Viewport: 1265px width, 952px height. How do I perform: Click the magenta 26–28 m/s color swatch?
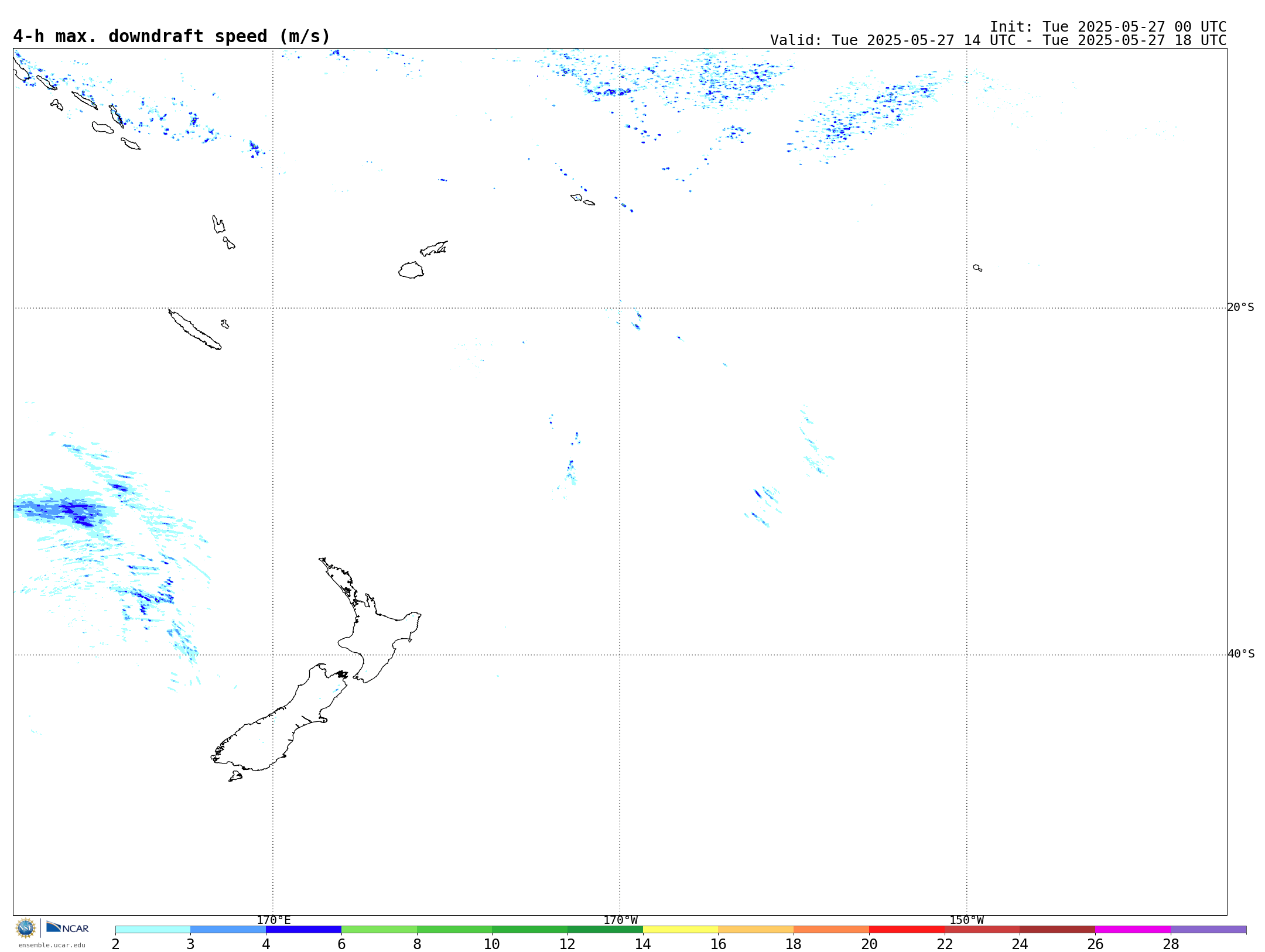click(x=1133, y=929)
